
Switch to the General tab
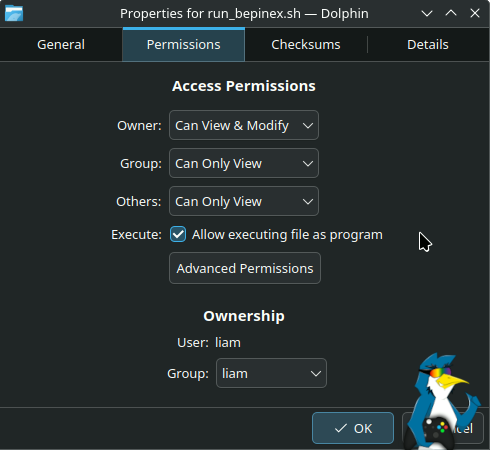coord(61,45)
